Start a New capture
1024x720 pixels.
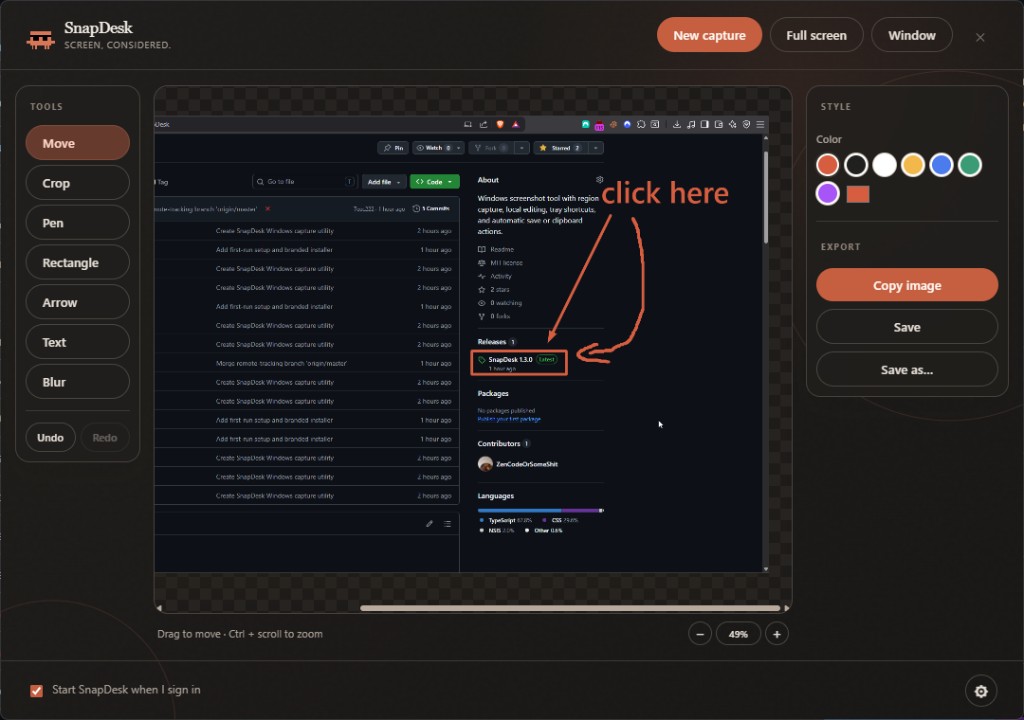709,35
